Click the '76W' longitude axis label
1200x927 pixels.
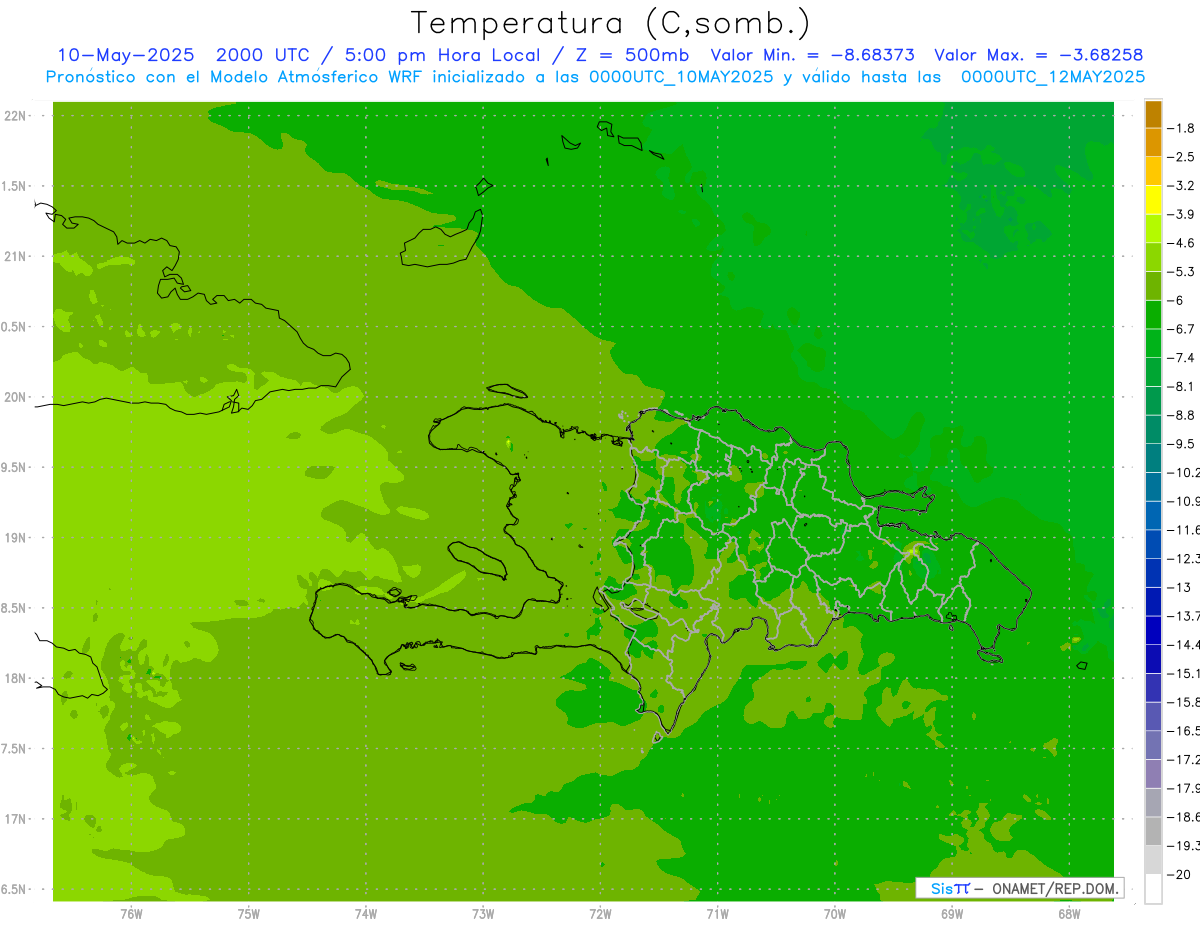coord(131,914)
